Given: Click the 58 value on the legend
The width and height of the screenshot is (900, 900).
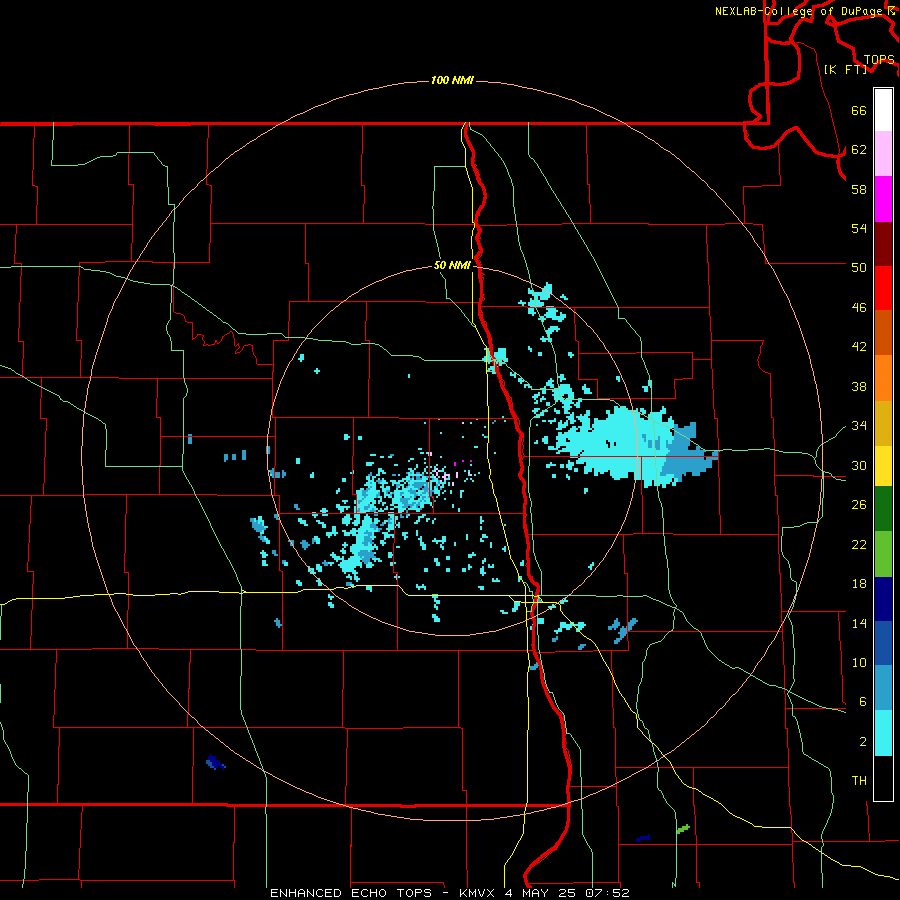Looking at the screenshot, I should click(x=859, y=189).
